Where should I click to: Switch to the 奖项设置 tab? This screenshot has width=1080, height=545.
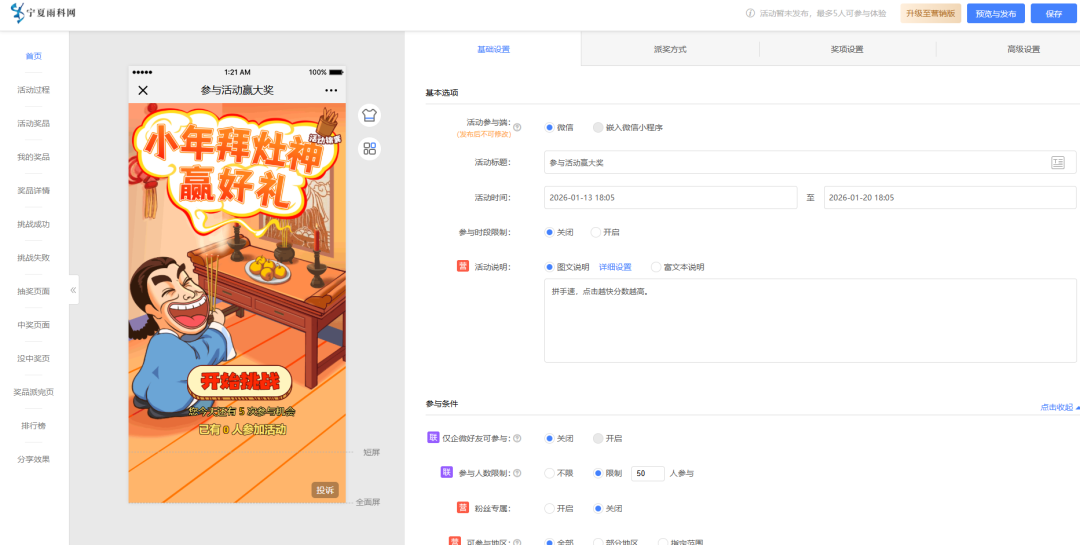click(x=847, y=49)
